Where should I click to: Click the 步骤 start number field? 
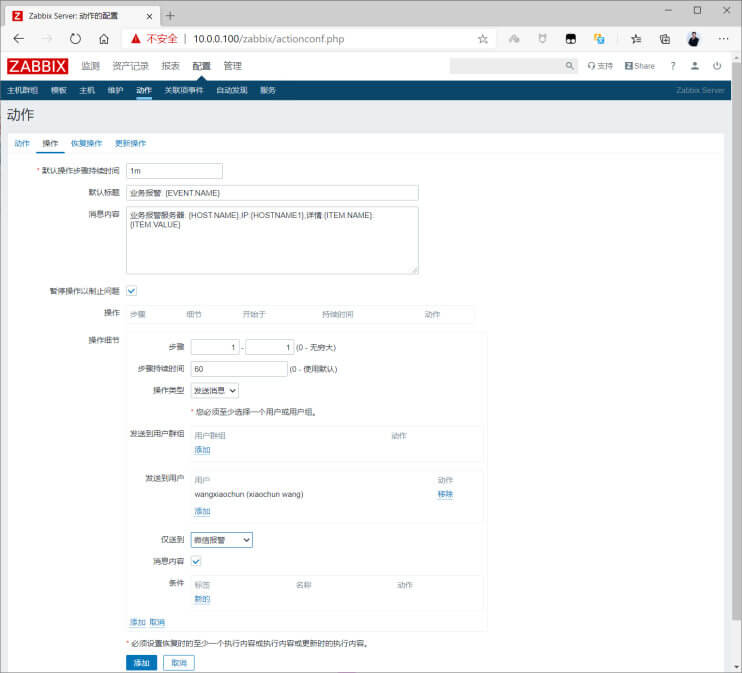215,347
